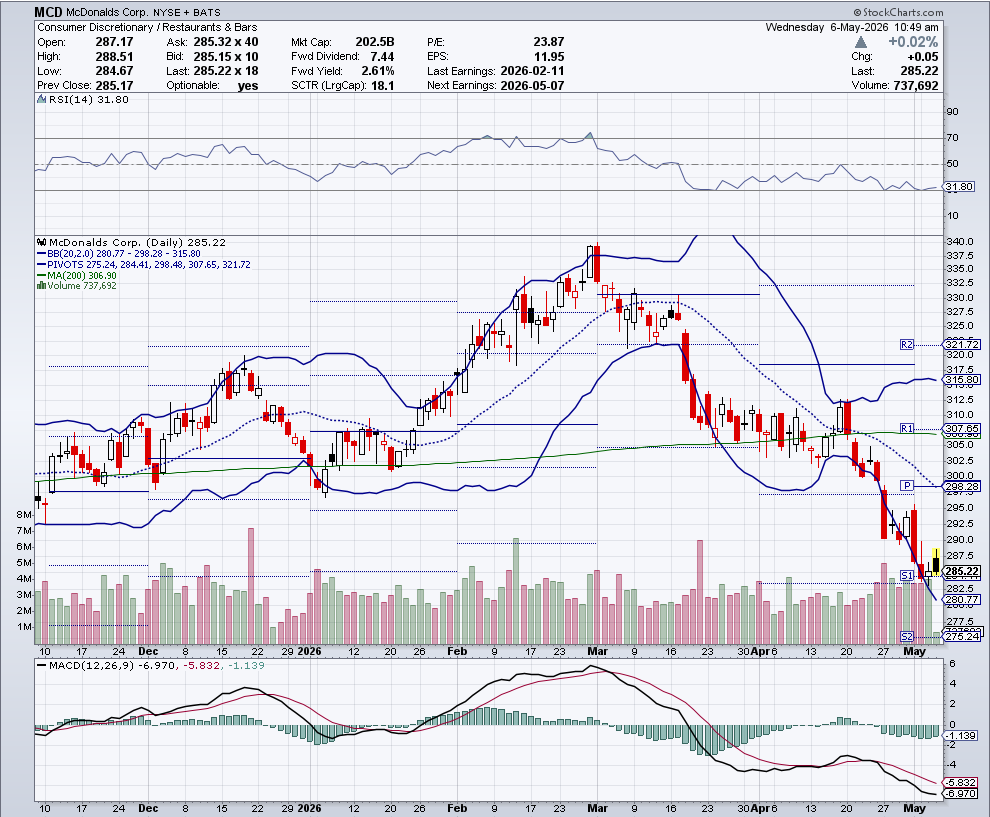Select the Low value 284.67

114,71
